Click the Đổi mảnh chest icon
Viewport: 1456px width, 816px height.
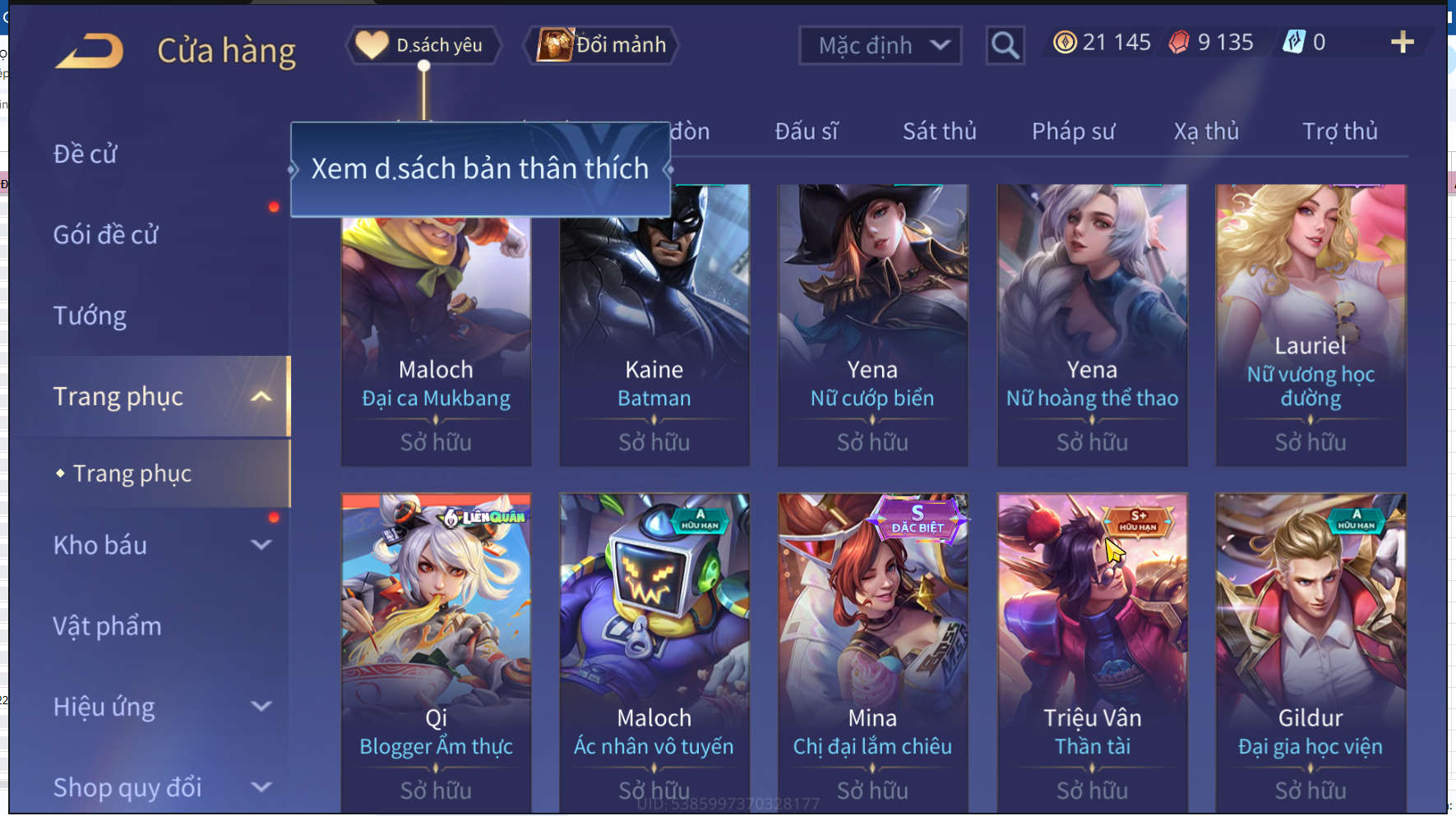click(555, 44)
